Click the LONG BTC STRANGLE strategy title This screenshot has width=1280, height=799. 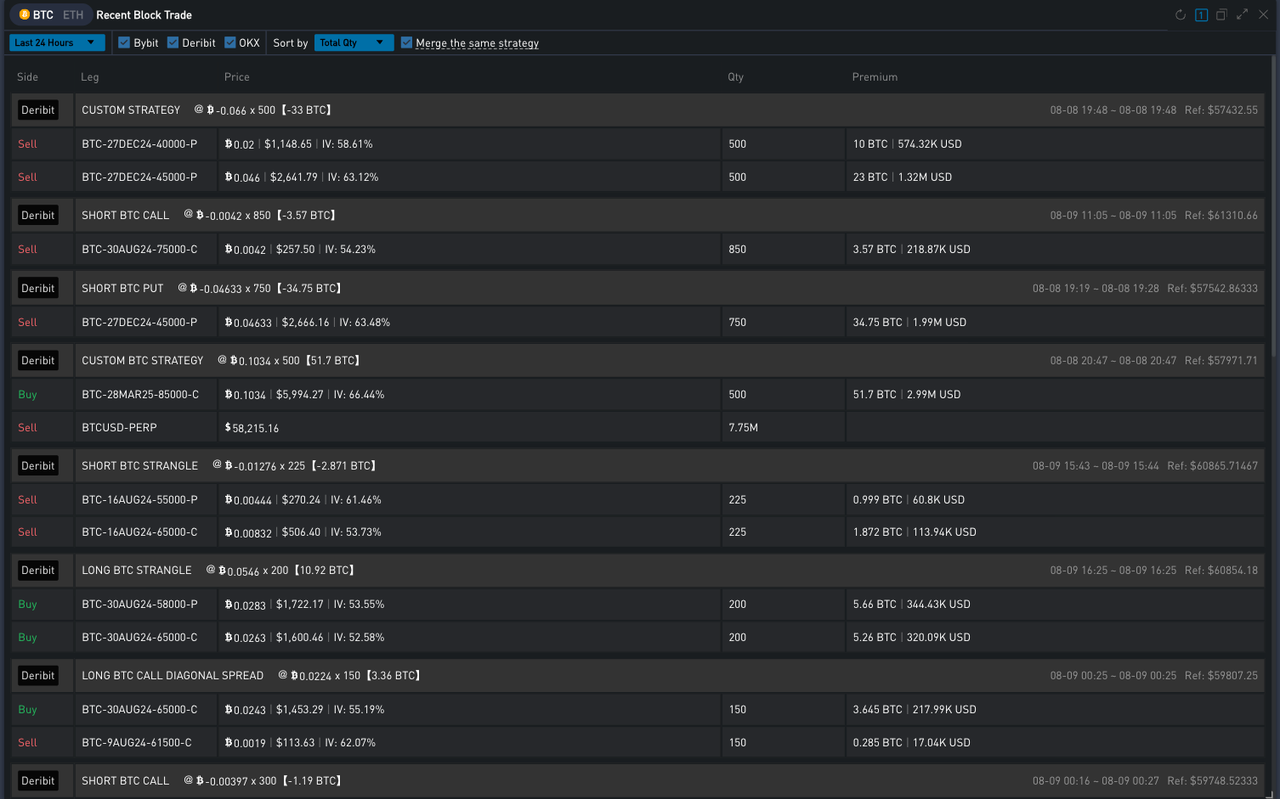pyautogui.click(x=137, y=570)
